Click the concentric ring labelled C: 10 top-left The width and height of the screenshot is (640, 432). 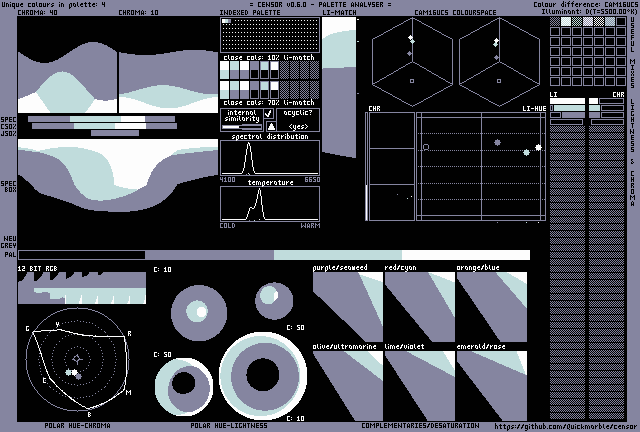199,313
